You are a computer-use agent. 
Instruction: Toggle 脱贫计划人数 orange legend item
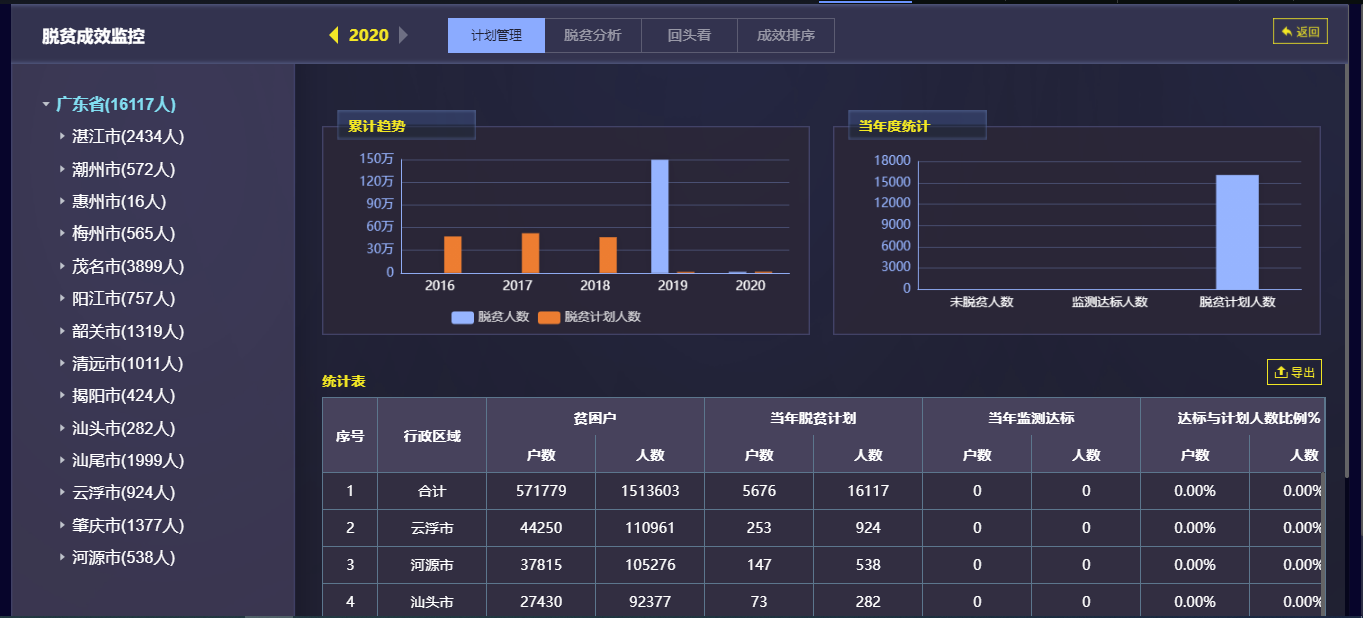coord(549,317)
